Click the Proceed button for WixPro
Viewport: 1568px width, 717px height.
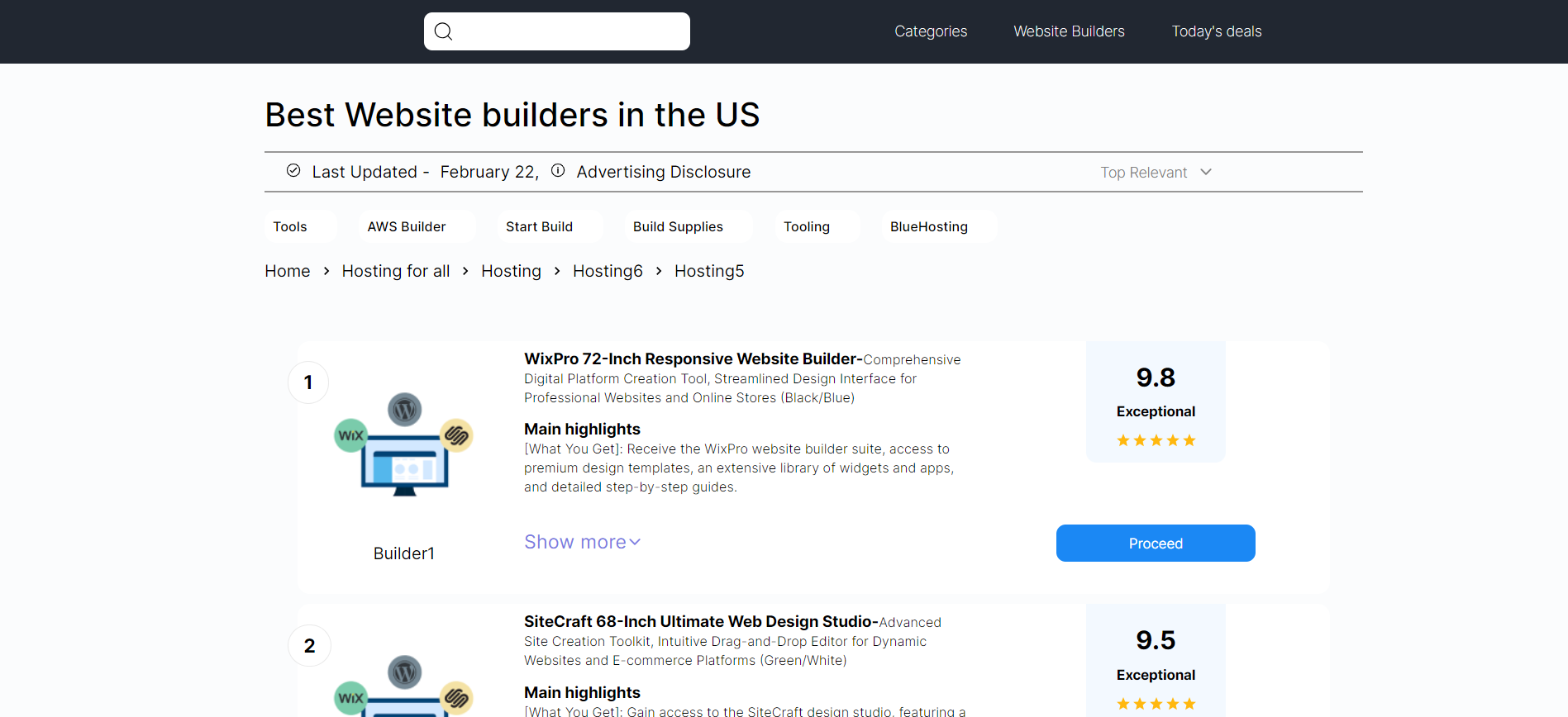1156,543
